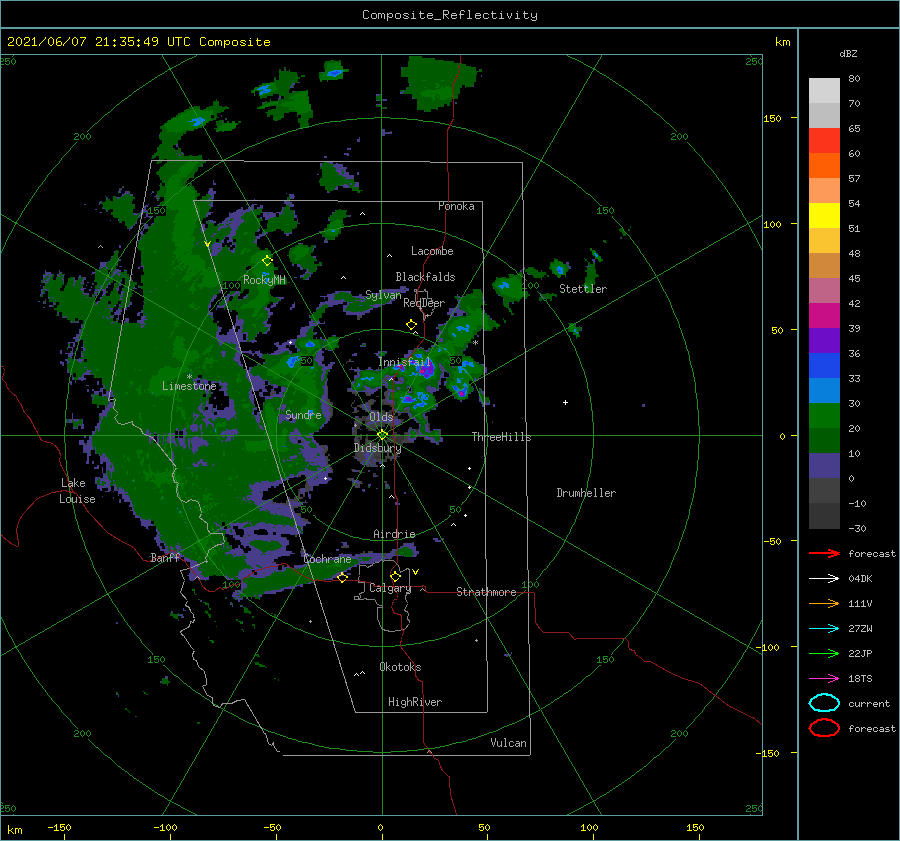
Task: Click the yellow diamond marker below Cochrane
Action: click(342, 577)
